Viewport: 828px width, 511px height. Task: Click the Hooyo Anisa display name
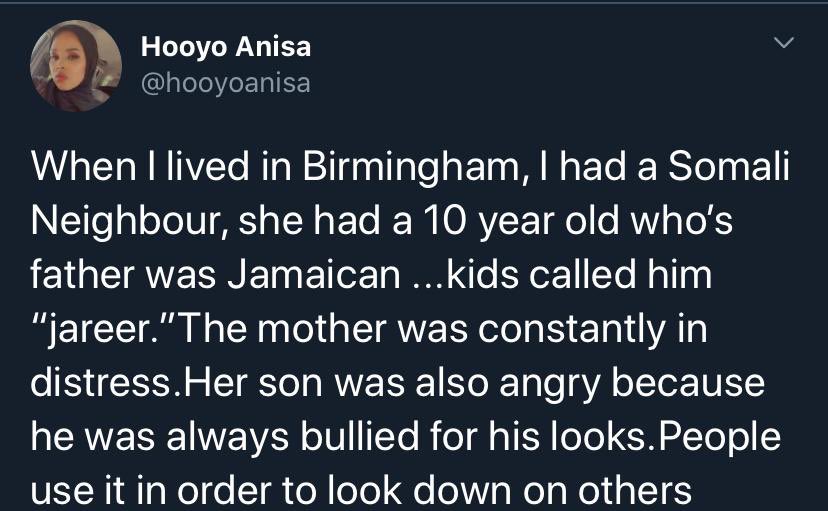(x=226, y=46)
